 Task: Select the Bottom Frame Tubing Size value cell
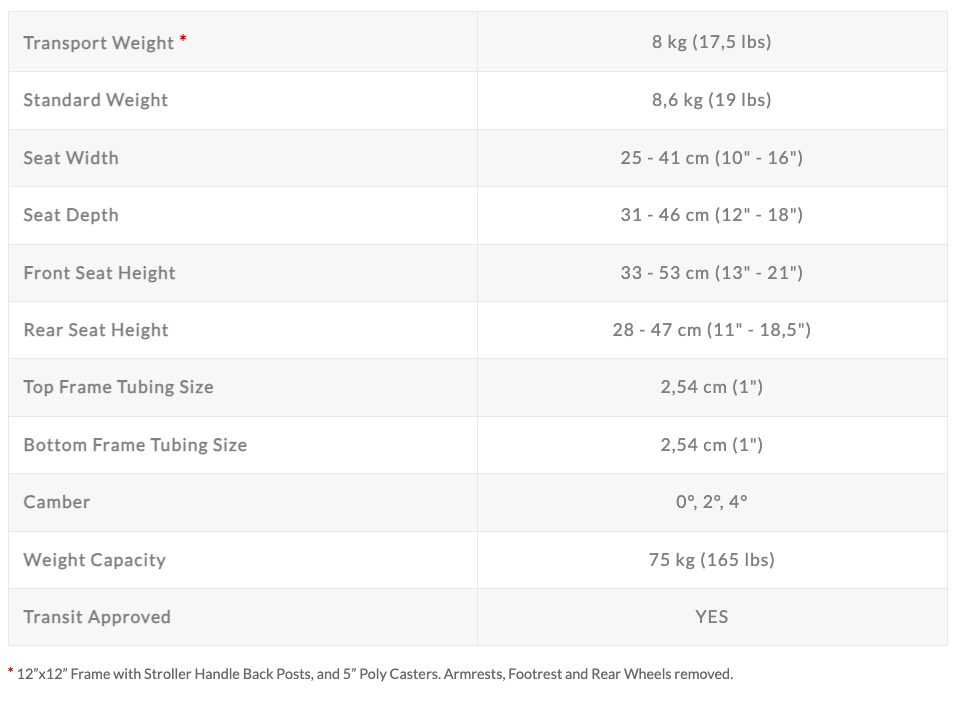pyautogui.click(x=711, y=445)
